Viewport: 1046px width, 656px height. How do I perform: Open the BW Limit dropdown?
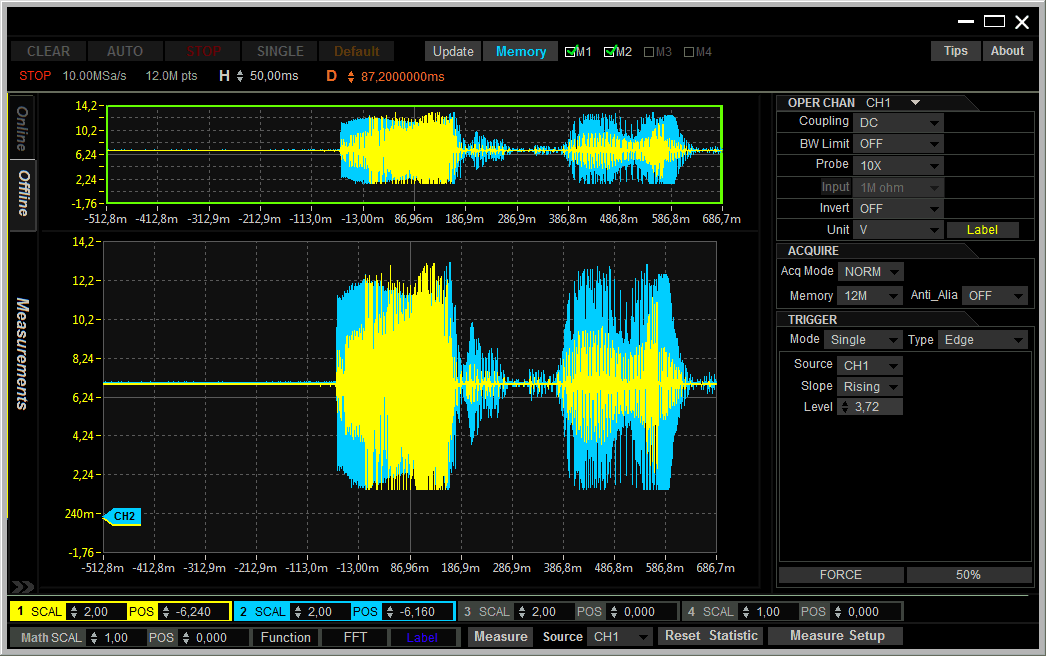pos(899,144)
